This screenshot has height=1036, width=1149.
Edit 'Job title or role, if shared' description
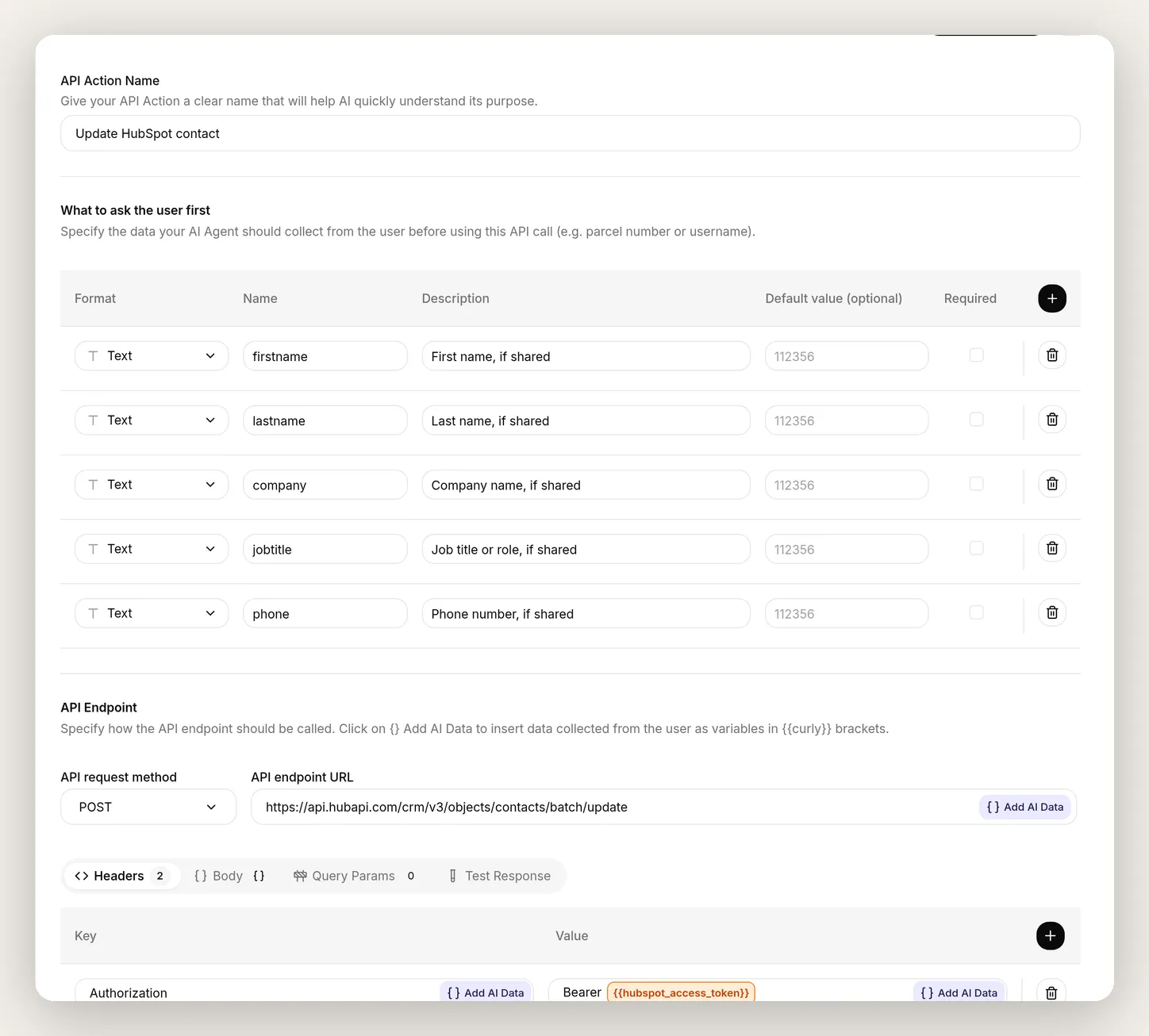(x=586, y=549)
